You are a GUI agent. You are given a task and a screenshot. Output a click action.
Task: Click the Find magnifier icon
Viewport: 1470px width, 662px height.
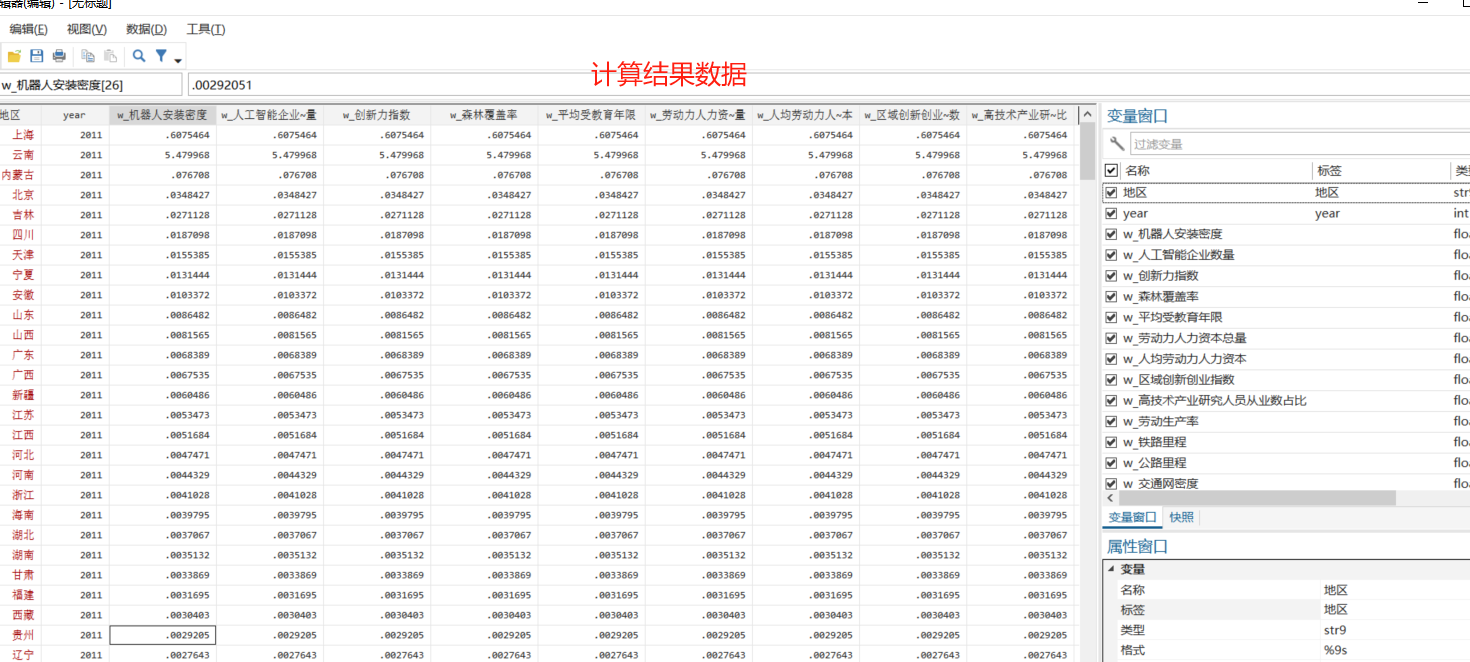tap(139, 56)
